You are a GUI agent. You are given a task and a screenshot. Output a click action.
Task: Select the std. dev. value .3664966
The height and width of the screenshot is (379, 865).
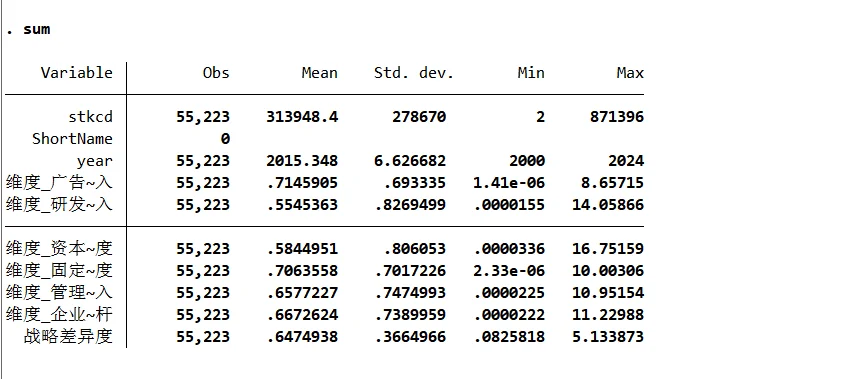pos(410,337)
